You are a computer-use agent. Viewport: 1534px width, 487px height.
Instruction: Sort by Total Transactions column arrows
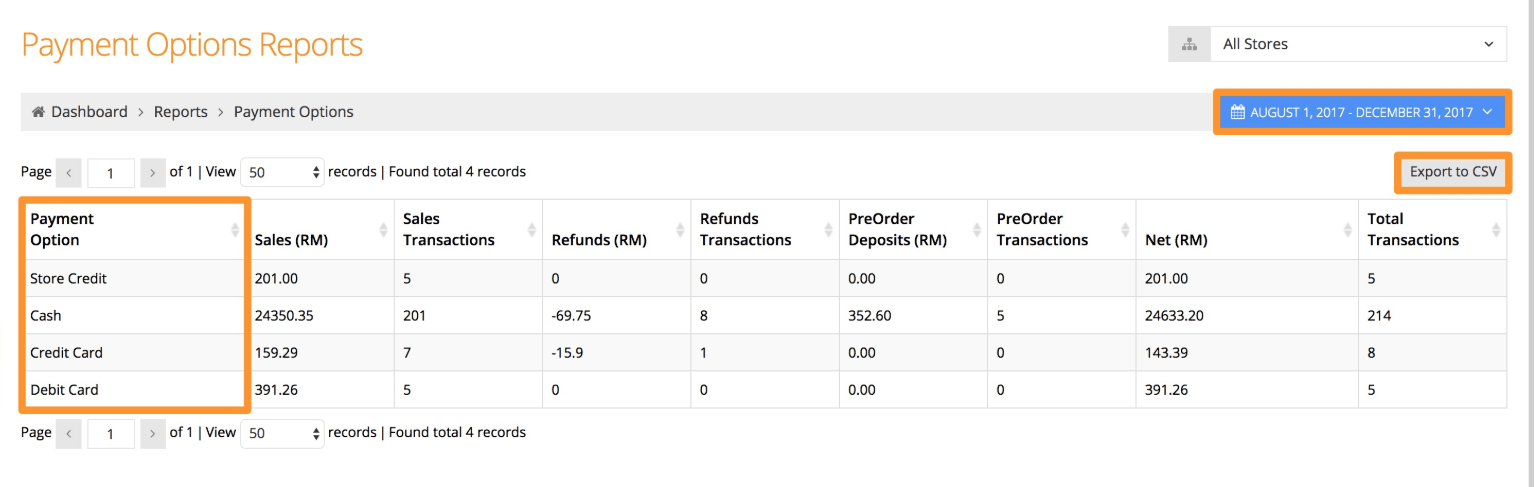pyautogui.click(x=1496, y=230)
